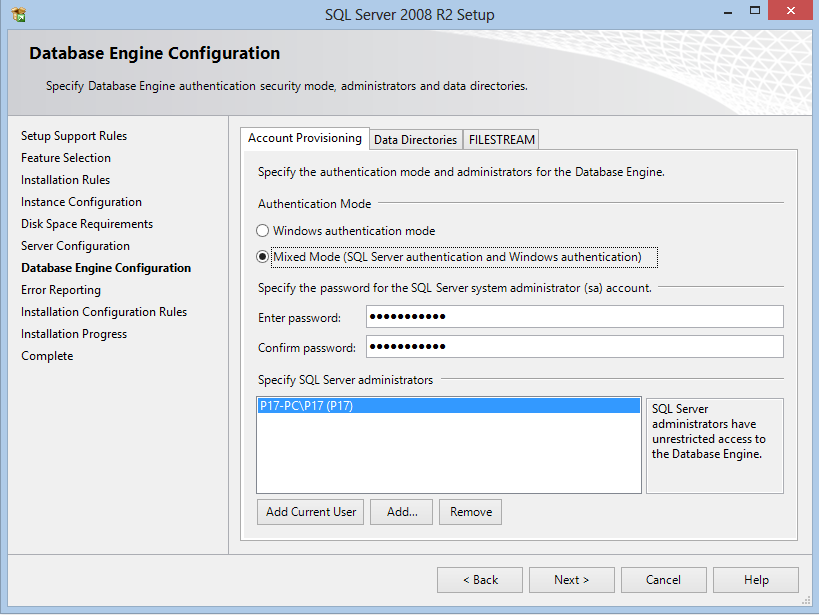Click Setup Support Rules step
The height and width of the screenshot is (615, 819).
(74, 136)
